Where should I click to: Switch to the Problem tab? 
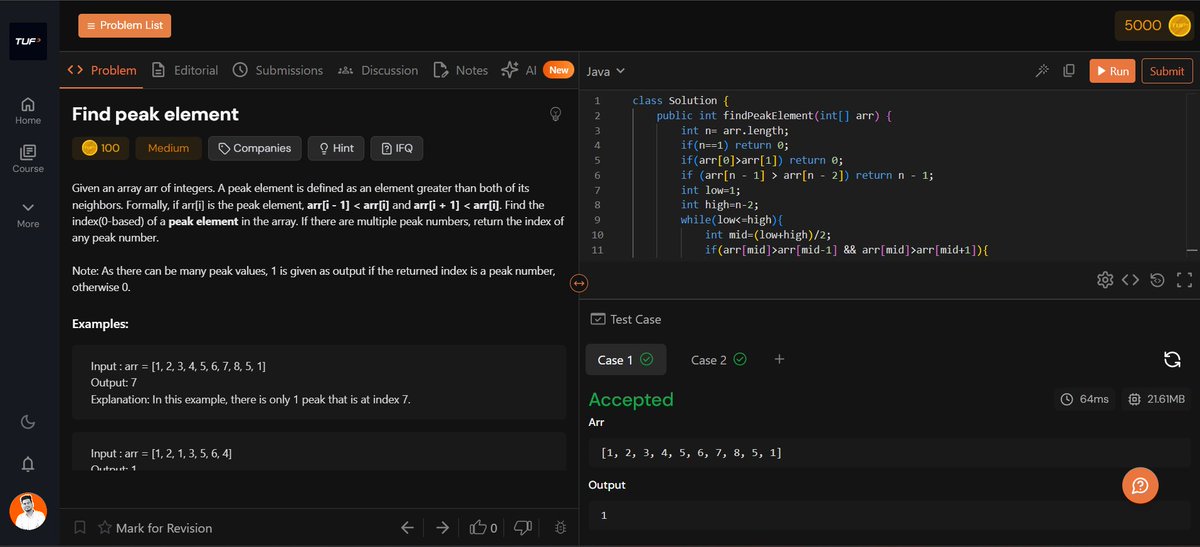click(x=102, y=70)
